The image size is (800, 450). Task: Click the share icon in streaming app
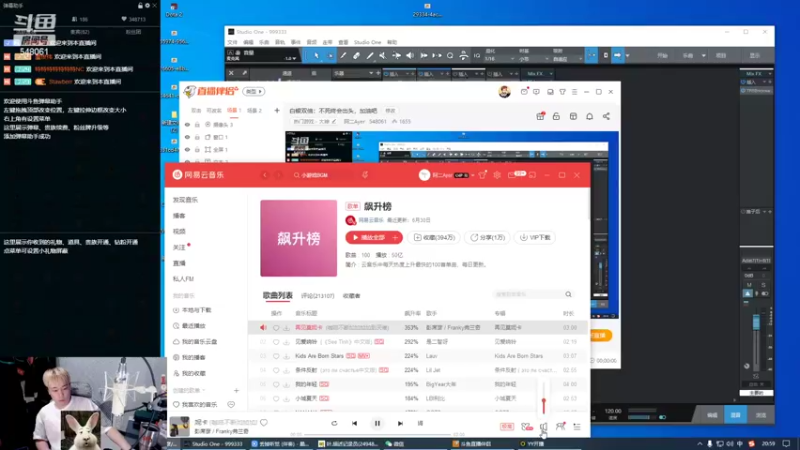(606, 116)
